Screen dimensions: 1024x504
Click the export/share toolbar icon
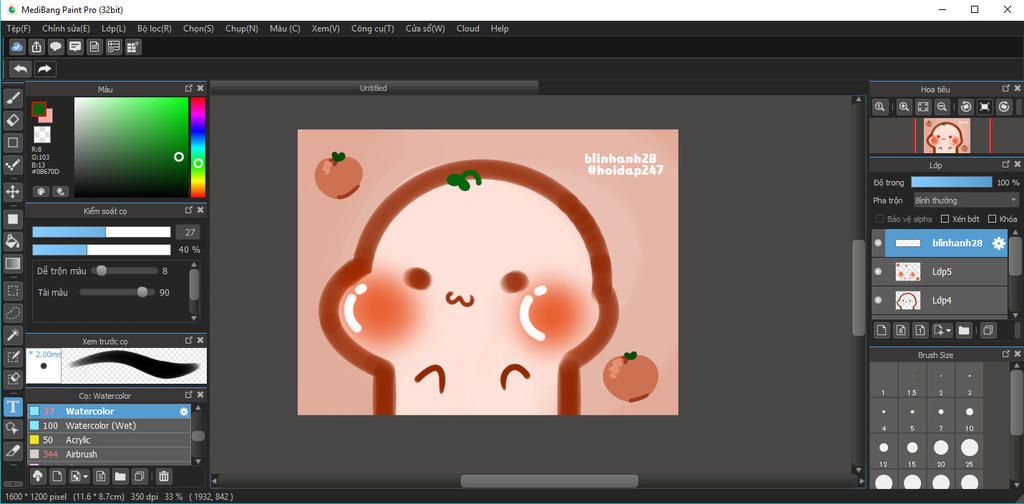coord(37,47)
